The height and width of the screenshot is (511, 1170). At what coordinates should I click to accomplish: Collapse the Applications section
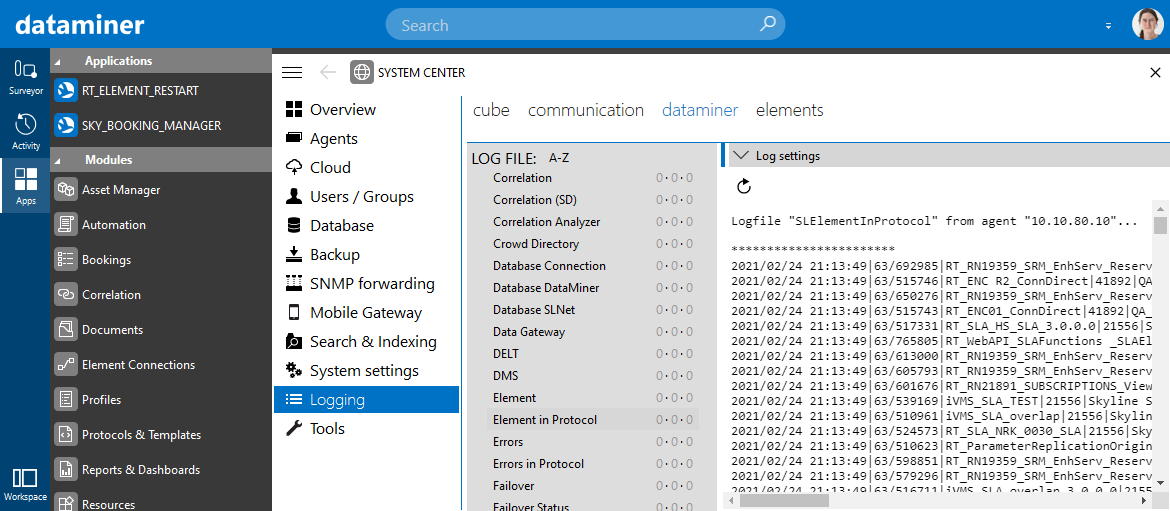[58, 62]
